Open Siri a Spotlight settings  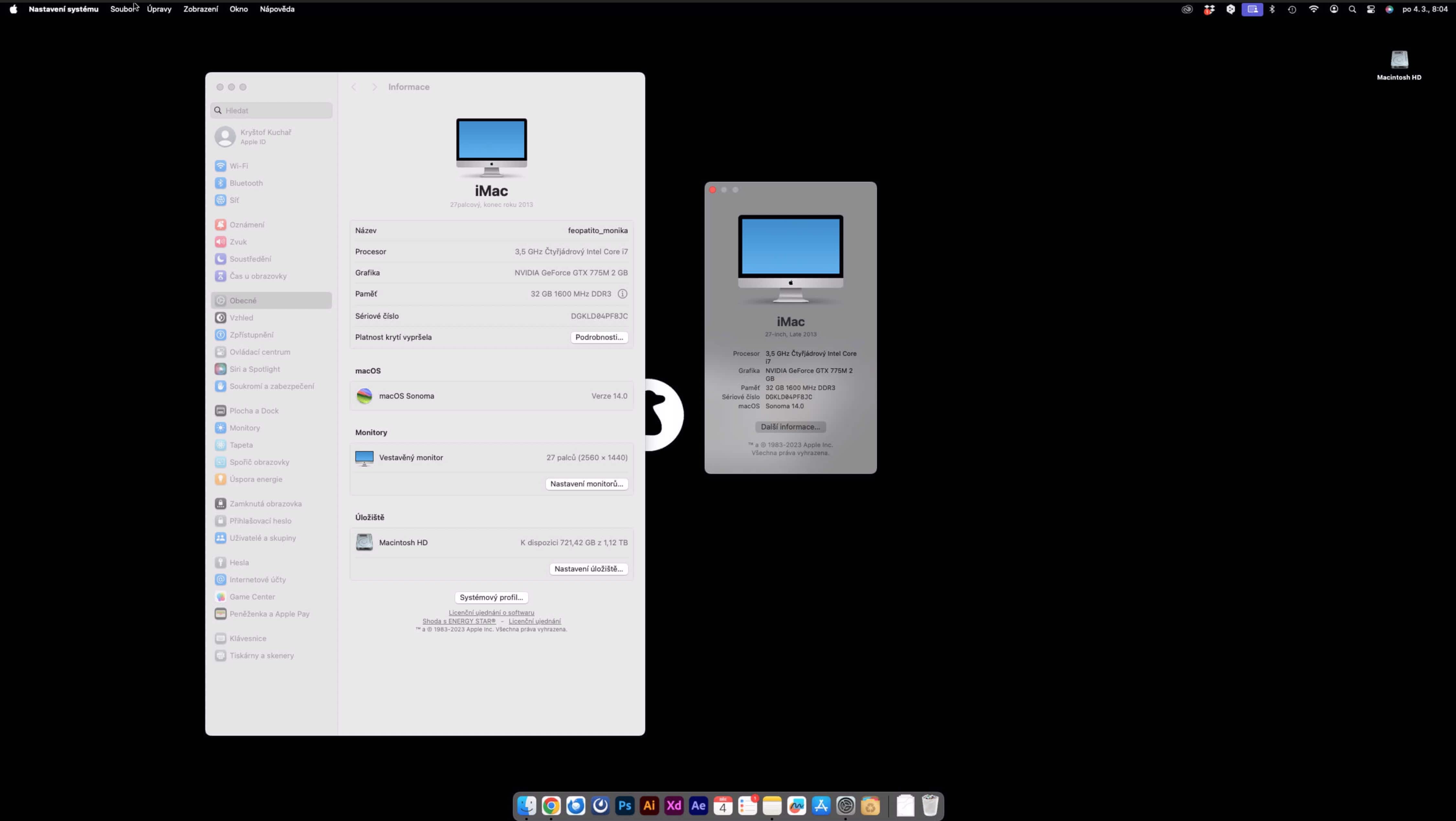coord(254,369)
